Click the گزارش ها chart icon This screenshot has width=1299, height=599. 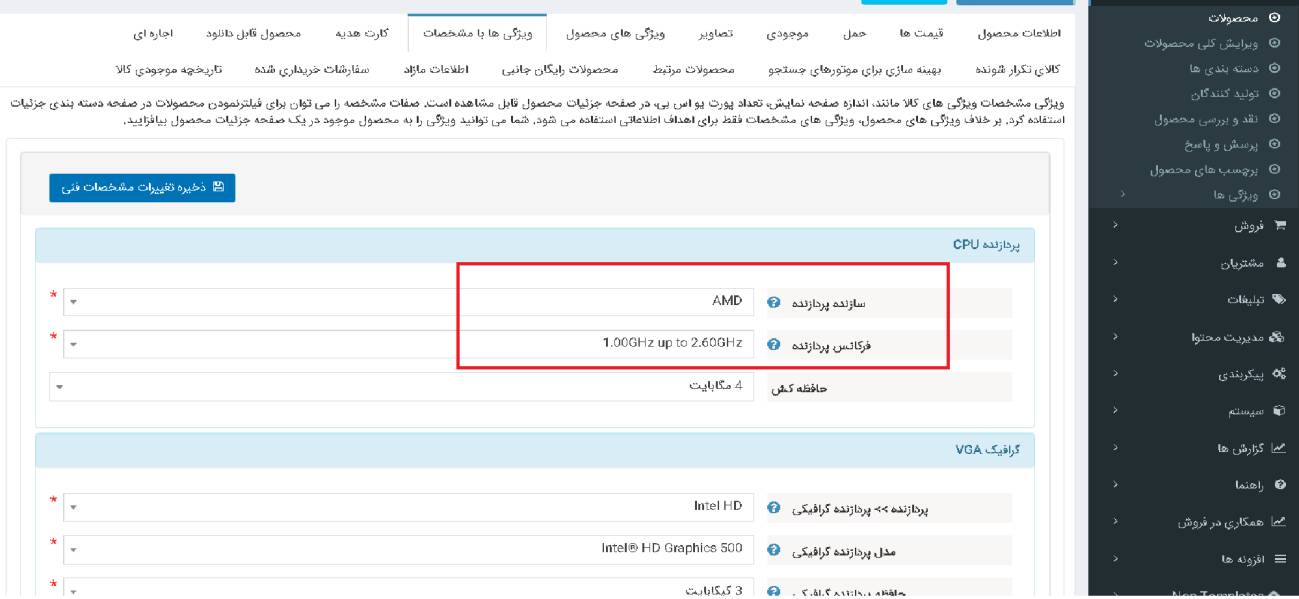point(1278,448)
